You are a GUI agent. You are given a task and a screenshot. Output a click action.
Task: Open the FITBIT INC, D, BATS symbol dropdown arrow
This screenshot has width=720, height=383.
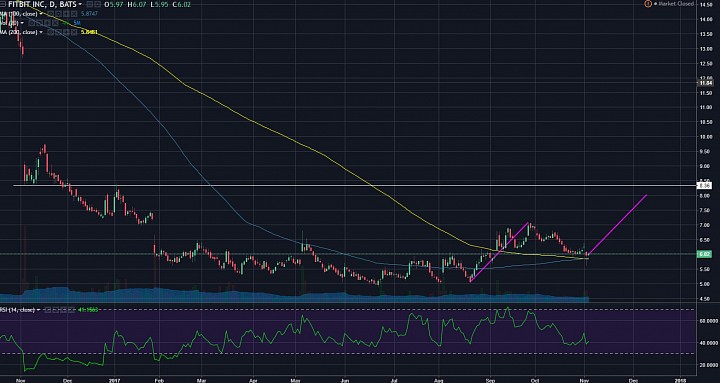coord(80,4)
